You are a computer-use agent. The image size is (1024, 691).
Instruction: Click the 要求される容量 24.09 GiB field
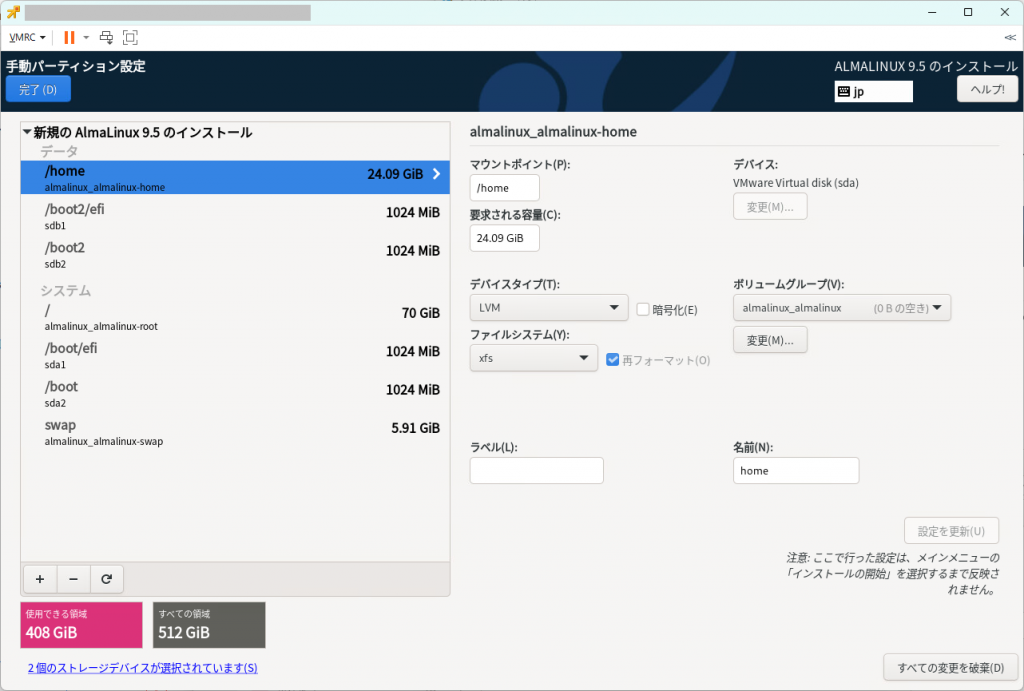[505, 238]
